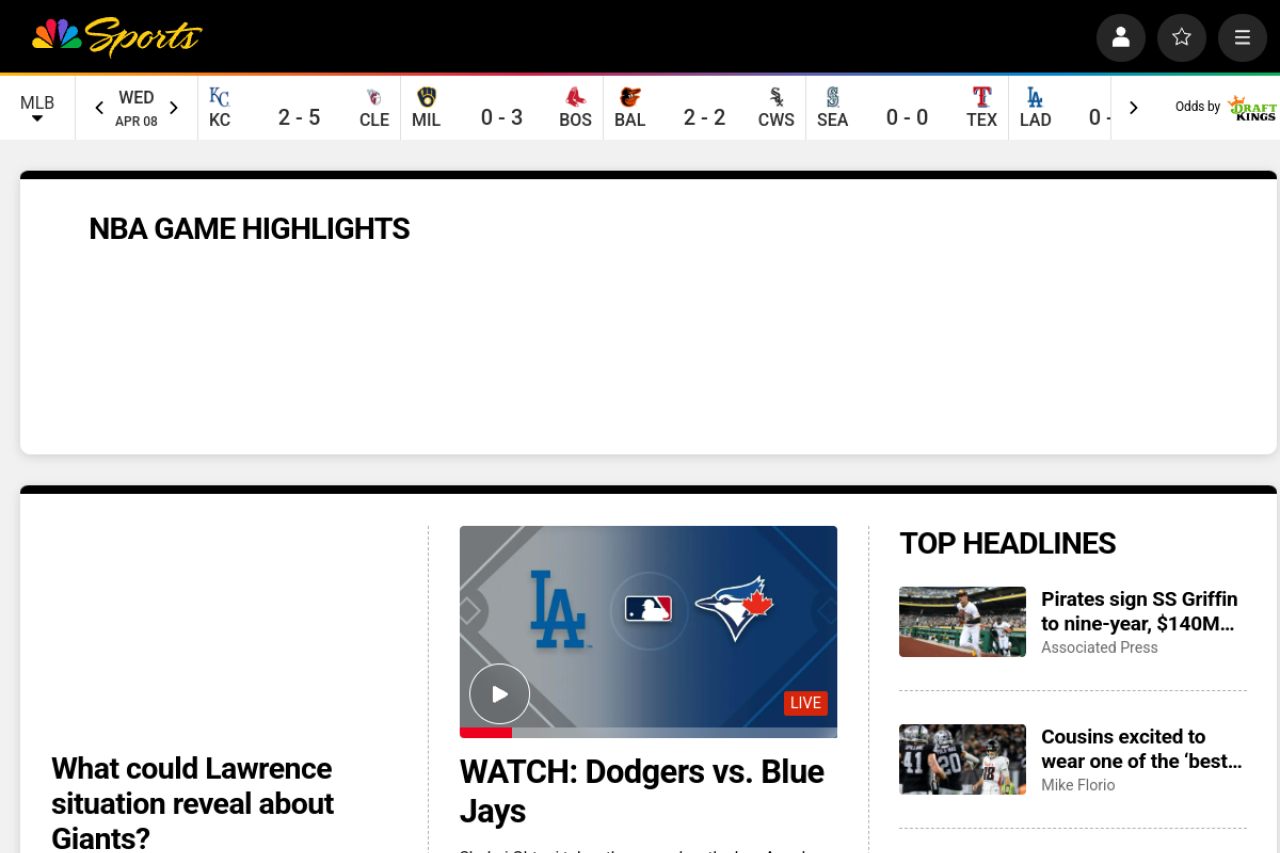The image size is (1280, 853).
Task: Go to previous date in scoreboard
Action: pos(99,108)
